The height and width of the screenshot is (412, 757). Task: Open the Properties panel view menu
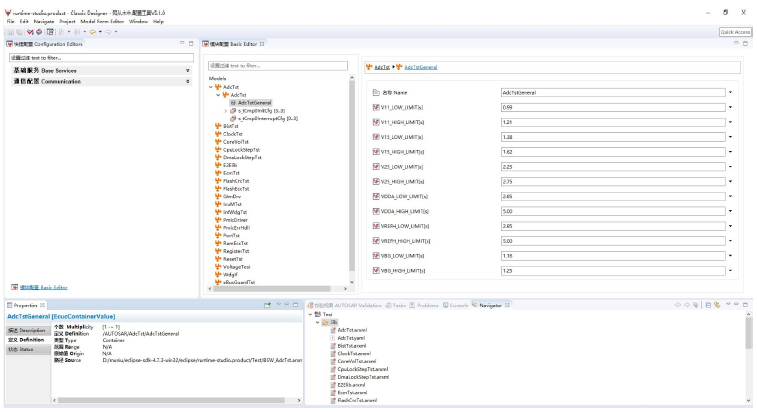tap(278, 305)
